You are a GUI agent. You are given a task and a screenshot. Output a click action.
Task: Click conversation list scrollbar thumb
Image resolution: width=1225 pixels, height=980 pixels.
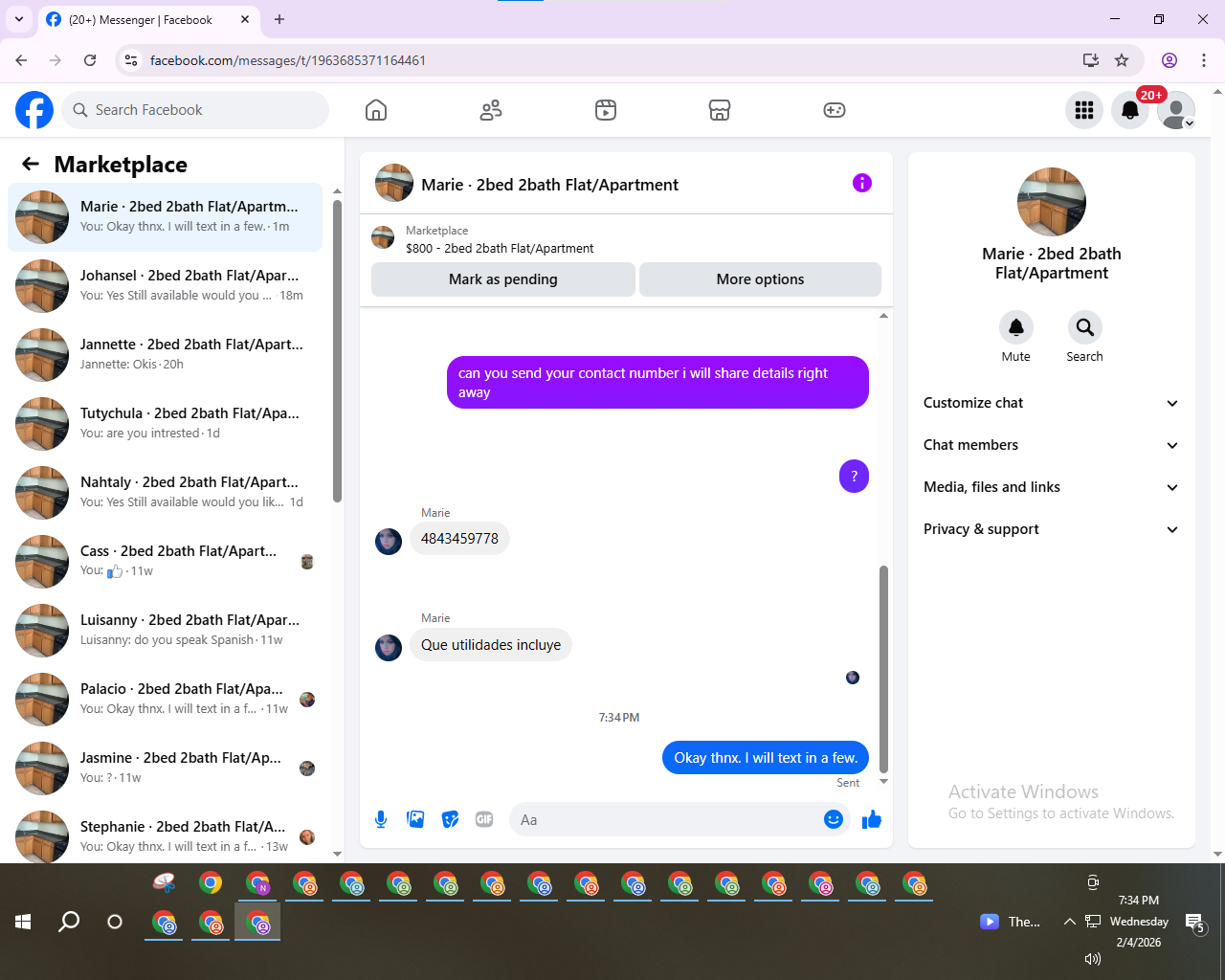click(337, 350)
